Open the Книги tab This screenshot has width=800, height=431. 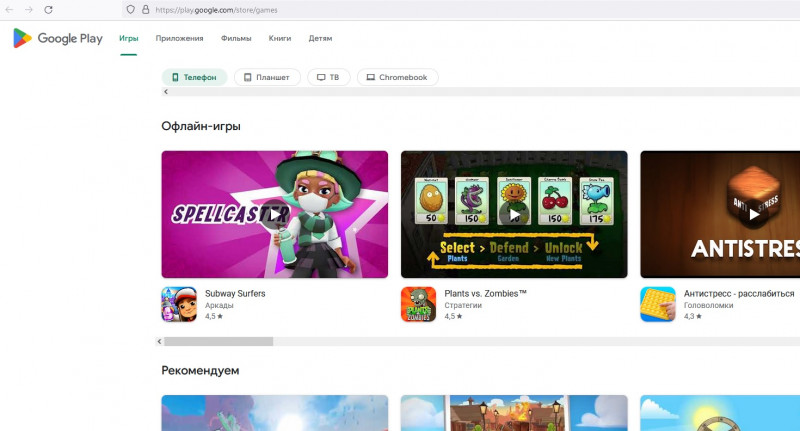280,38
